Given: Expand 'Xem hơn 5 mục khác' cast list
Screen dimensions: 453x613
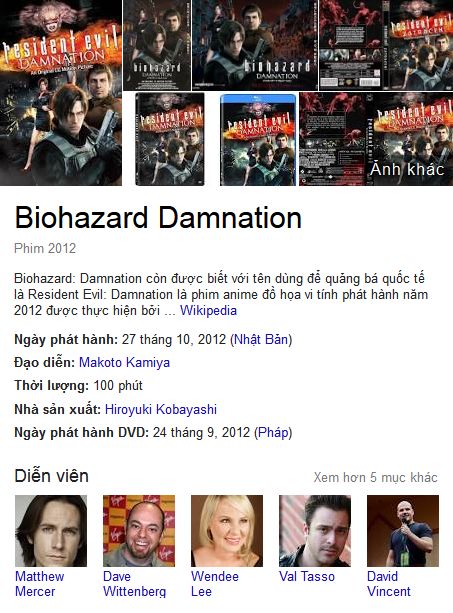Looking at the screenshot, I should 375,477.
